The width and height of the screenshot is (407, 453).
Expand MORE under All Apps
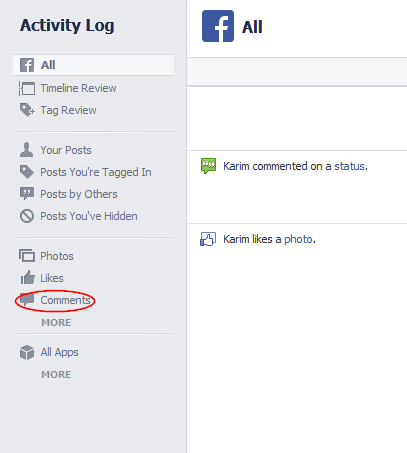(56, 374)
